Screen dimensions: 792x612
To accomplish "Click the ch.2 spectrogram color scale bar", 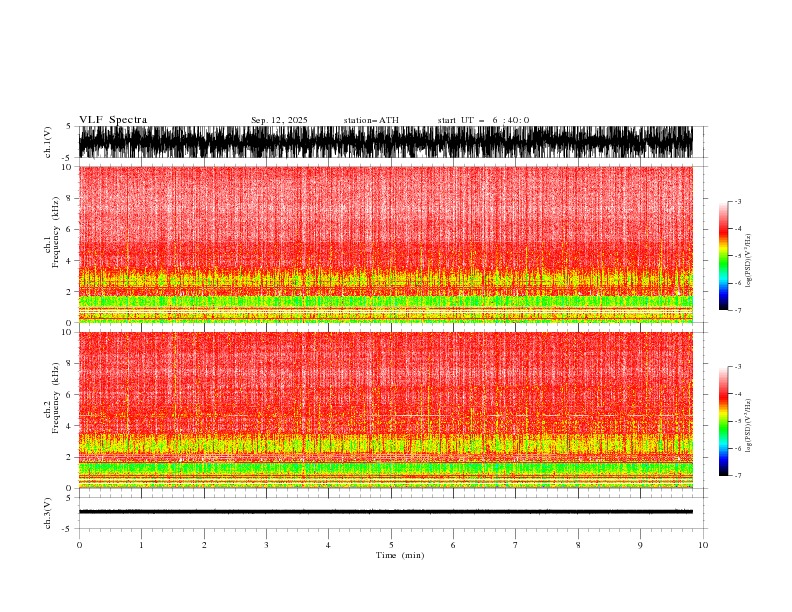I will [x=723, y=421].
